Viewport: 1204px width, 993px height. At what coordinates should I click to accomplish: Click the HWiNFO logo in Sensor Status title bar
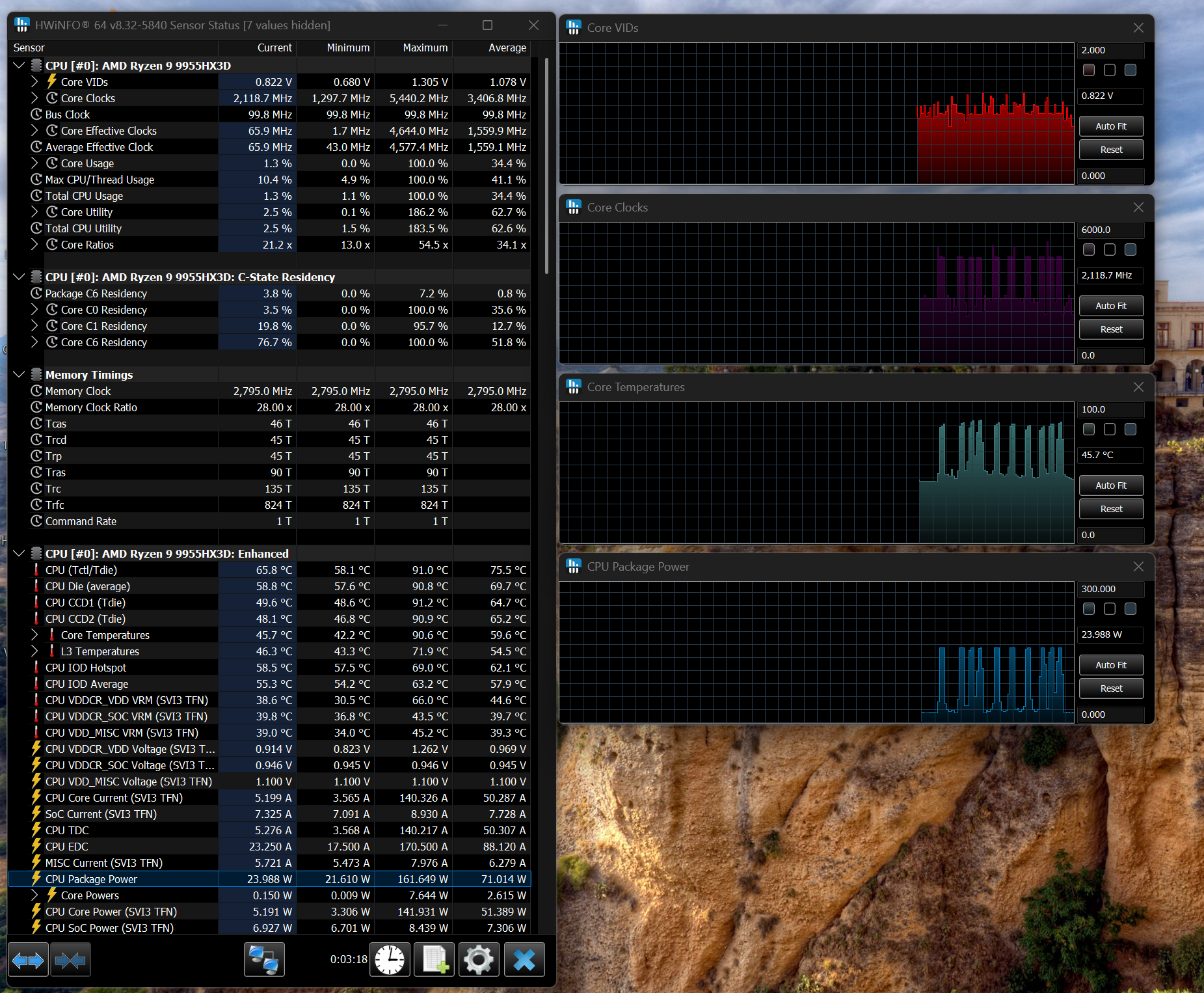pyautogui.click(x=22, y=25)
